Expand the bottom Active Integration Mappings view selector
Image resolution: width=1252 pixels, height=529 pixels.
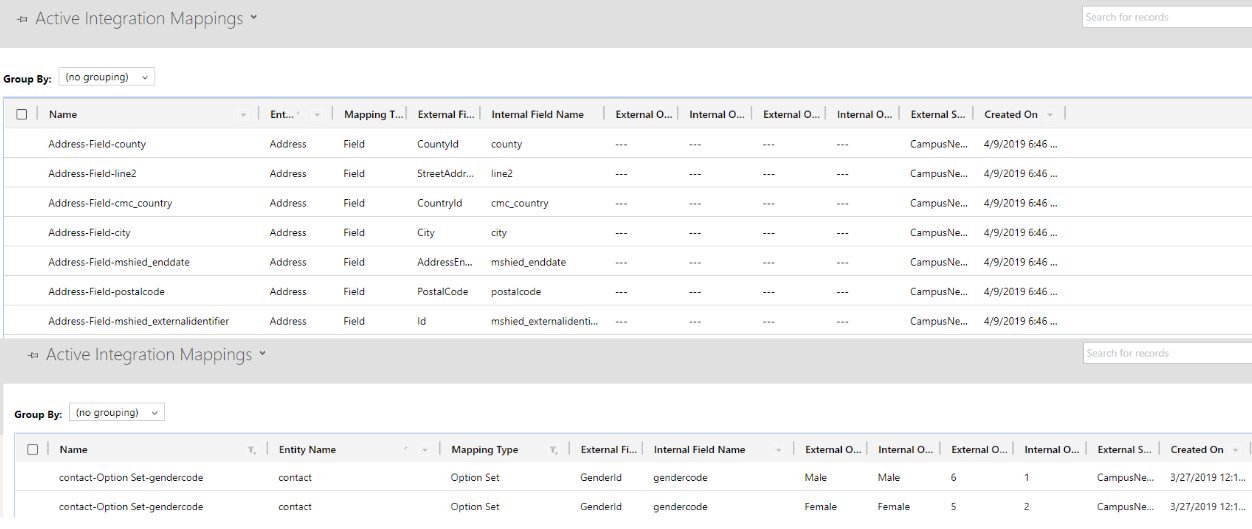(x=263, y=354)
